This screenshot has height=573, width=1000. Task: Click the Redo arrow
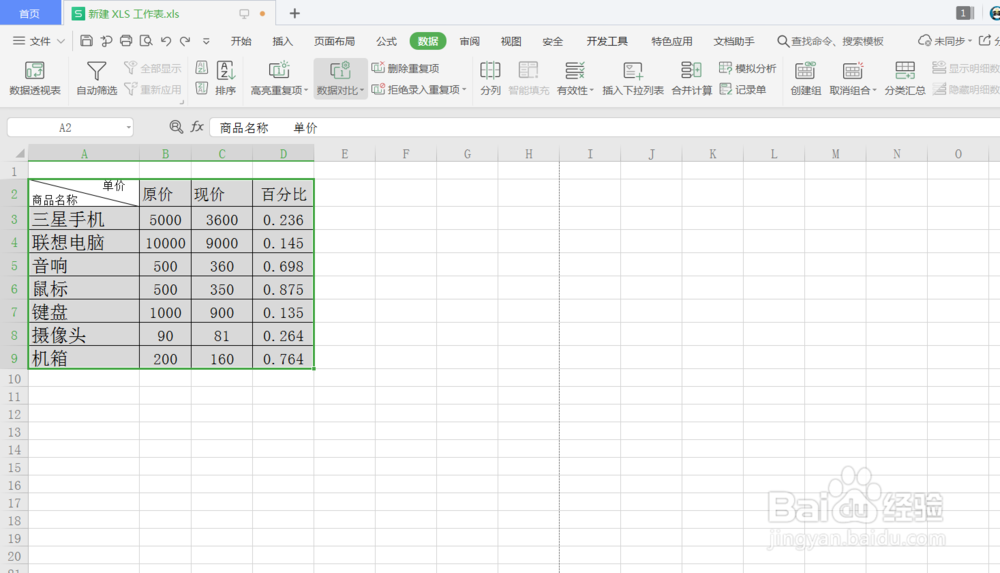(185, 41)
